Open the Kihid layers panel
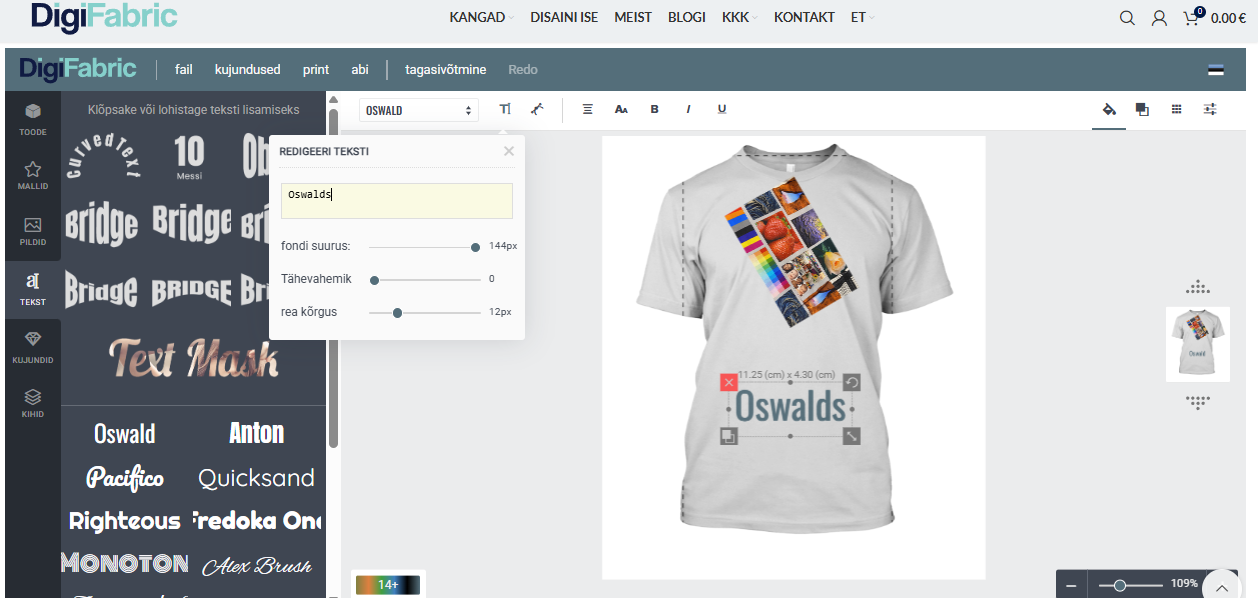The image size is (1258, 598). (x=33, y=402)
